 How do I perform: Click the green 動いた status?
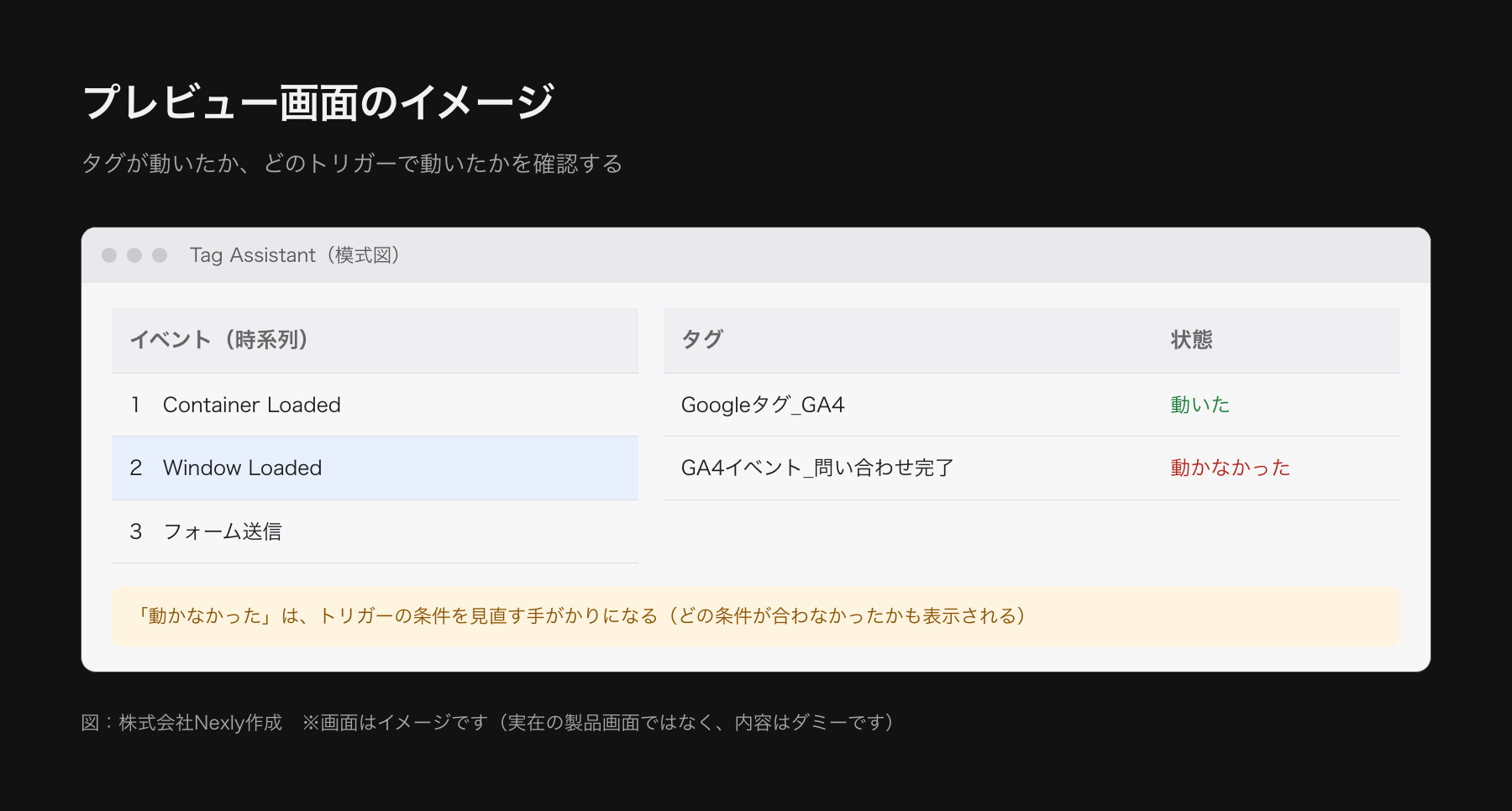point(1200,405)
